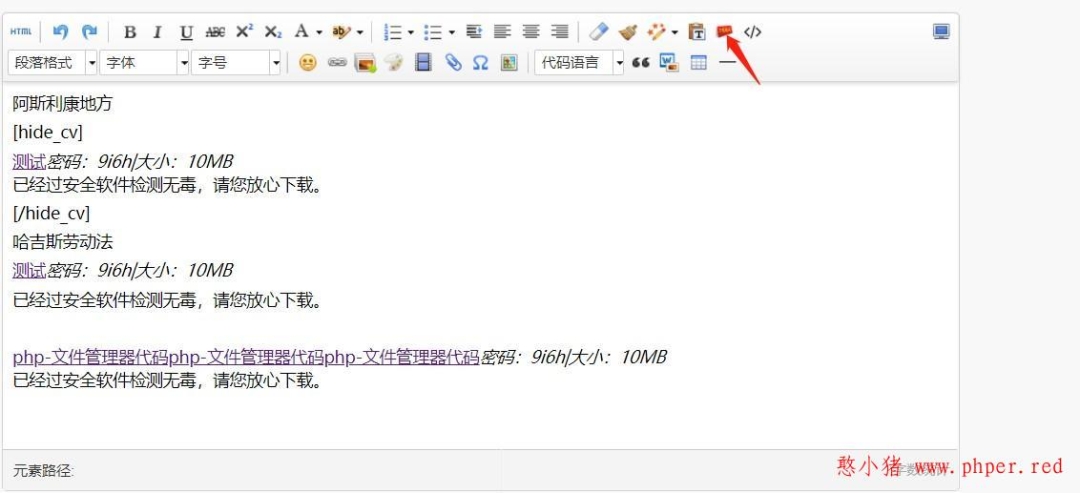Screen dimensions: 1080x493
Task: Open the 字号 font size dropdown
Action: (x=236, y=63)
